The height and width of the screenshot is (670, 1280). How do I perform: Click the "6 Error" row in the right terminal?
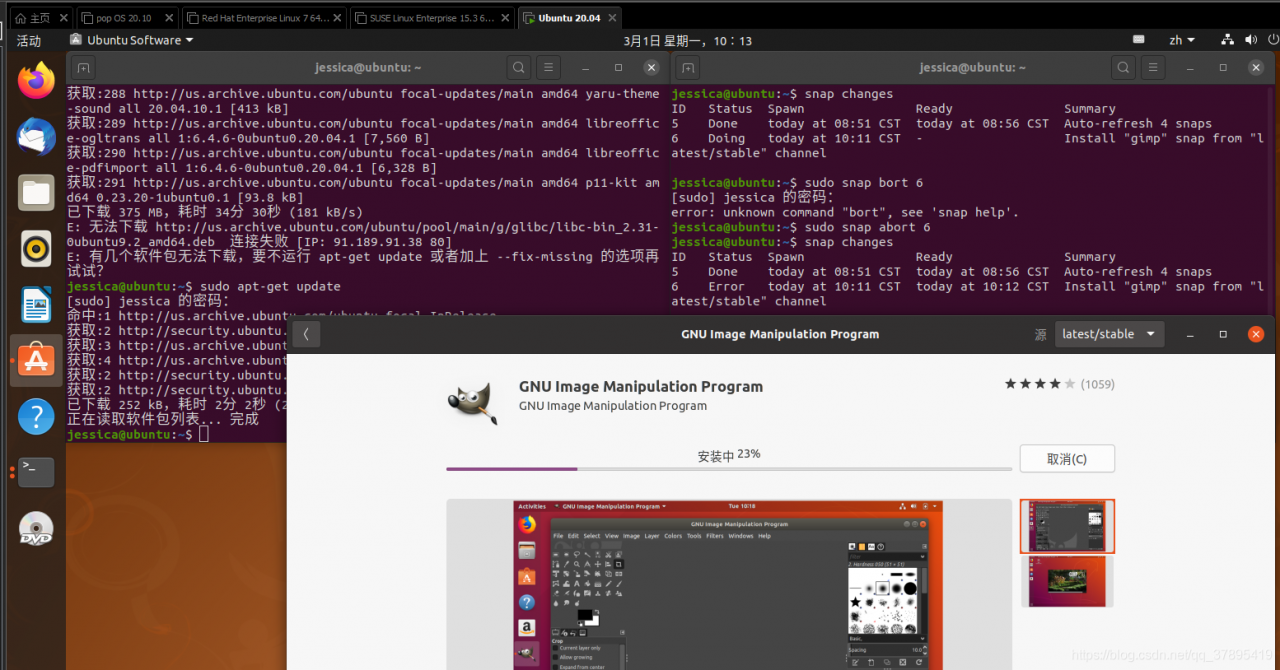[x=968, y=294]
